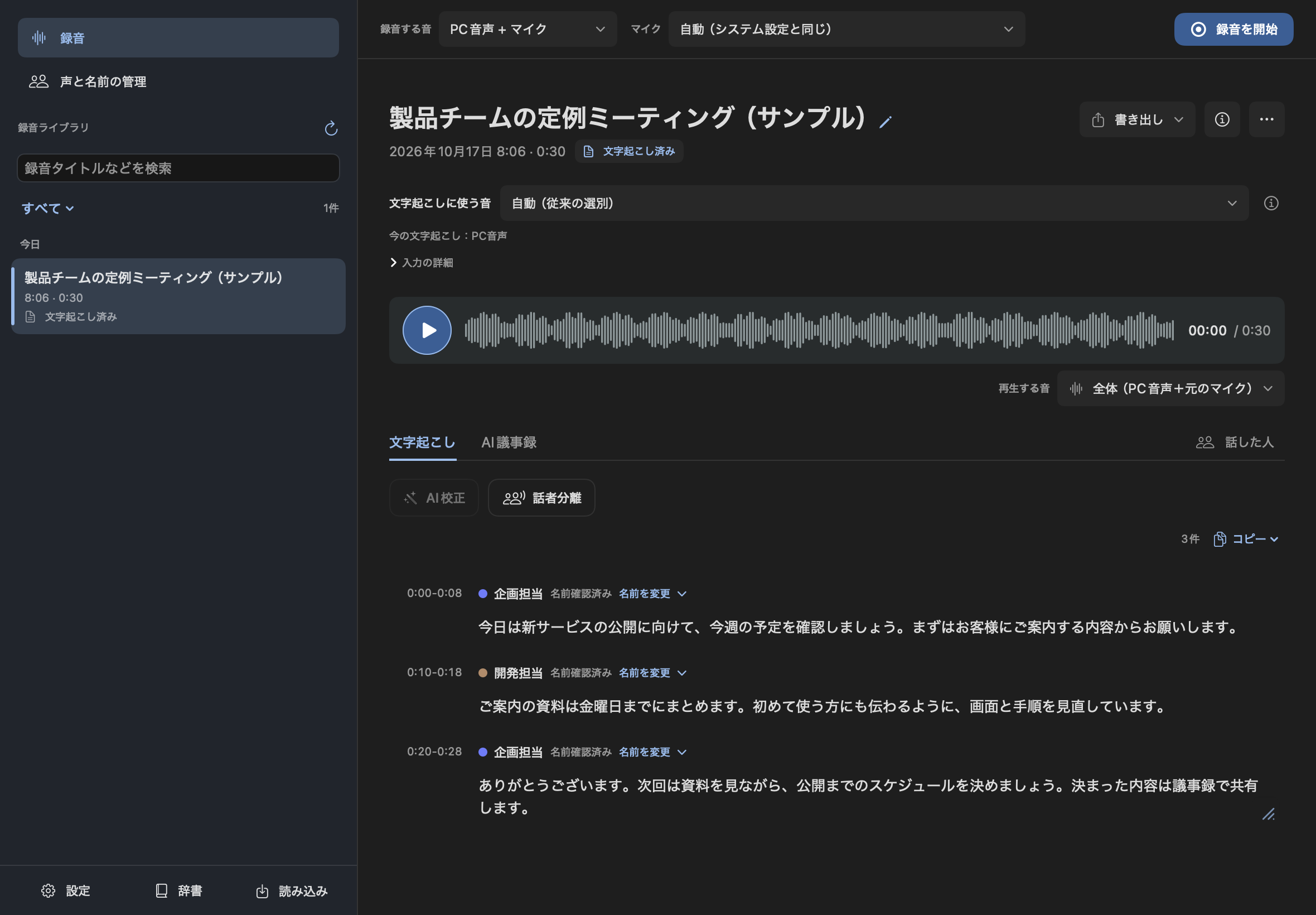Open 再生する音 playback source dropdown
The width and height of the screenshot is (1316, 915).
tap(1170, 389)
